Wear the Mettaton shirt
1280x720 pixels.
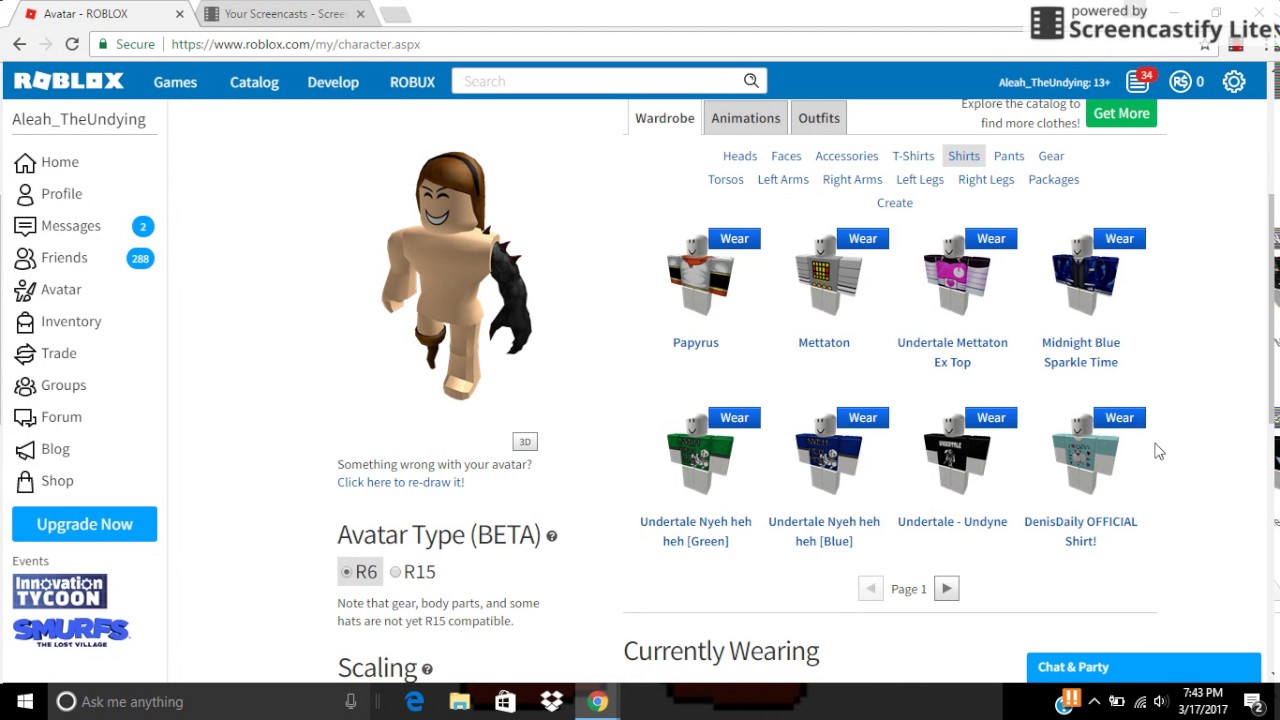[x=863, y=238]
